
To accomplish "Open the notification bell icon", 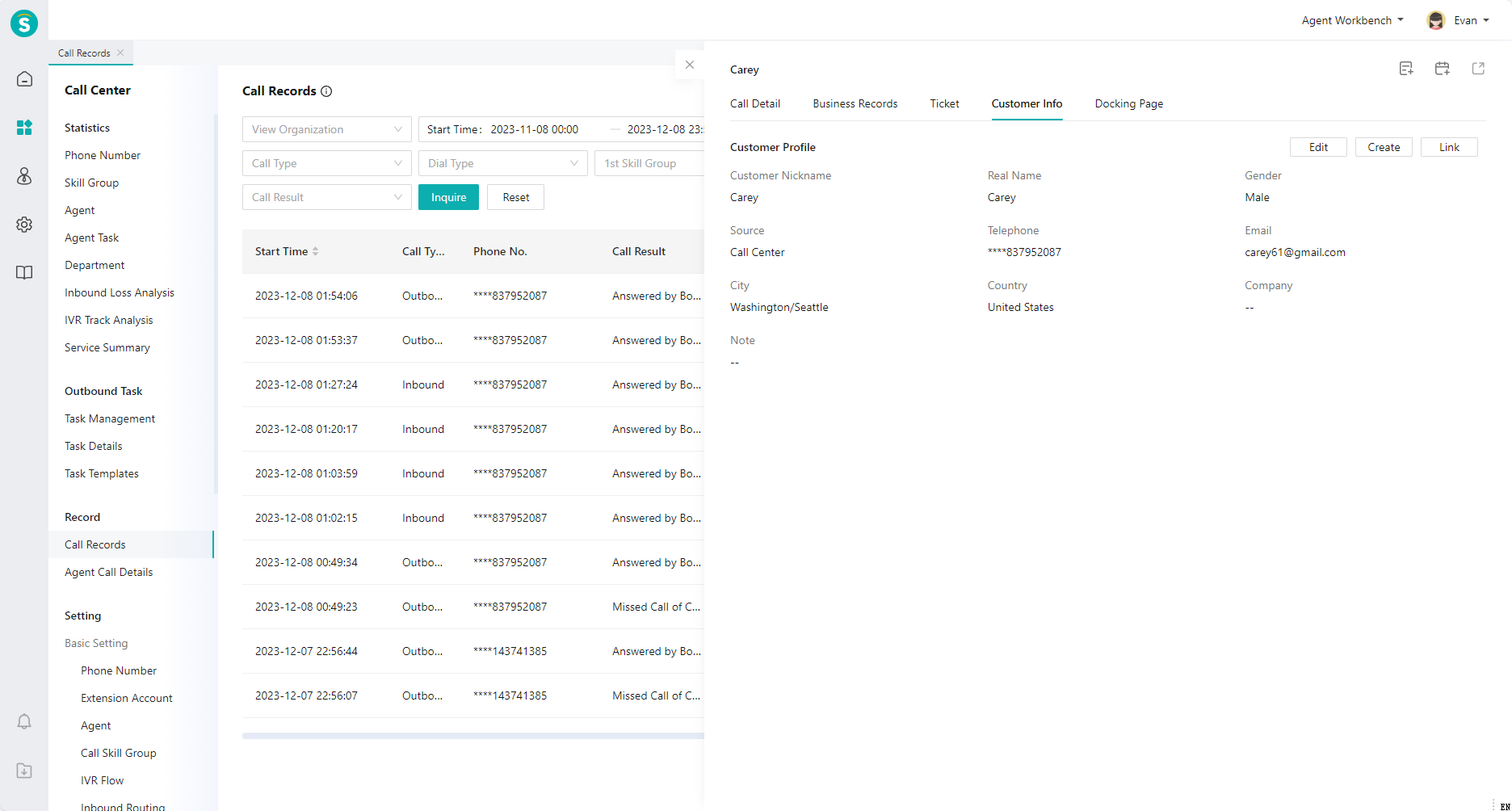I will [24, 721].
